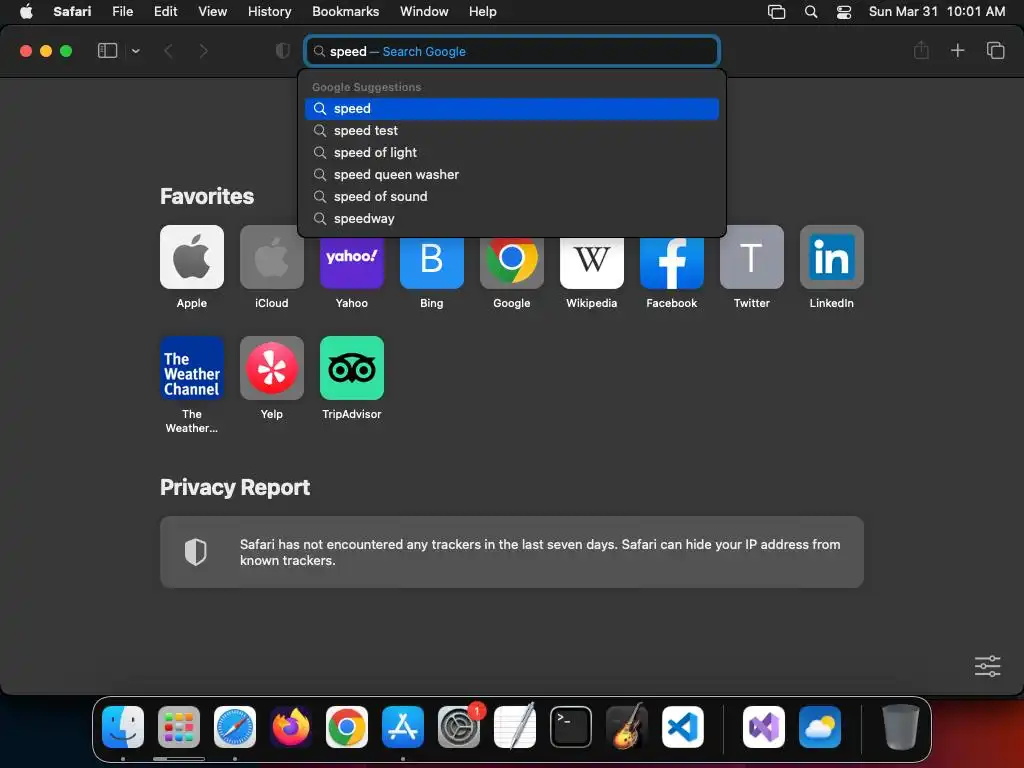1024x768 pixels.
Task: Open the Trash in the Dock
Action: (x=901, y=726)
